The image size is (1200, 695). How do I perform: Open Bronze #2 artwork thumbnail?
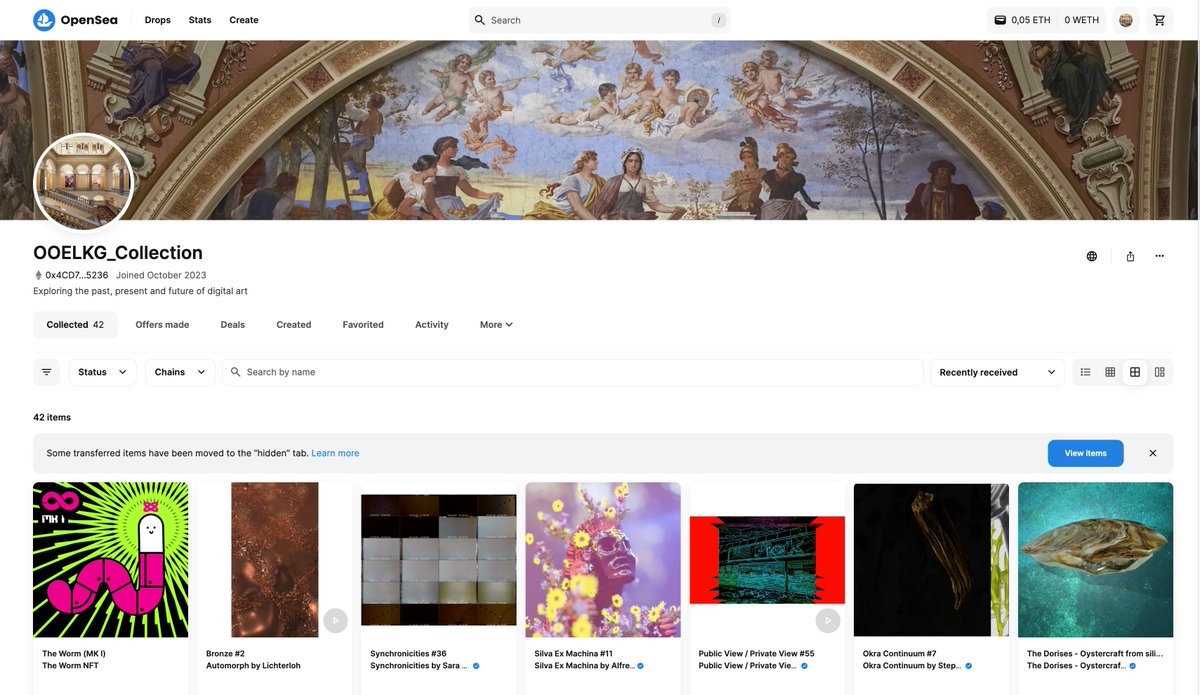(275, 560)
